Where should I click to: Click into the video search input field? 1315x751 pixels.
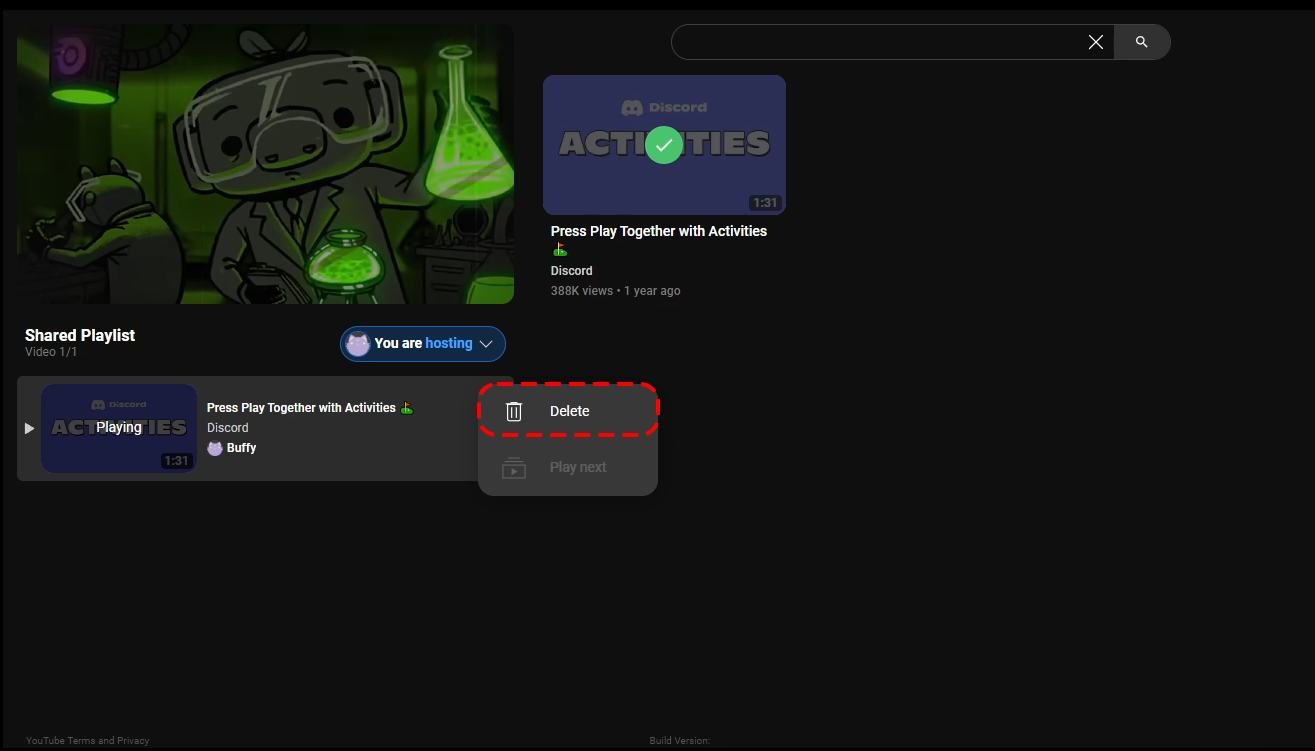[880, 42]
